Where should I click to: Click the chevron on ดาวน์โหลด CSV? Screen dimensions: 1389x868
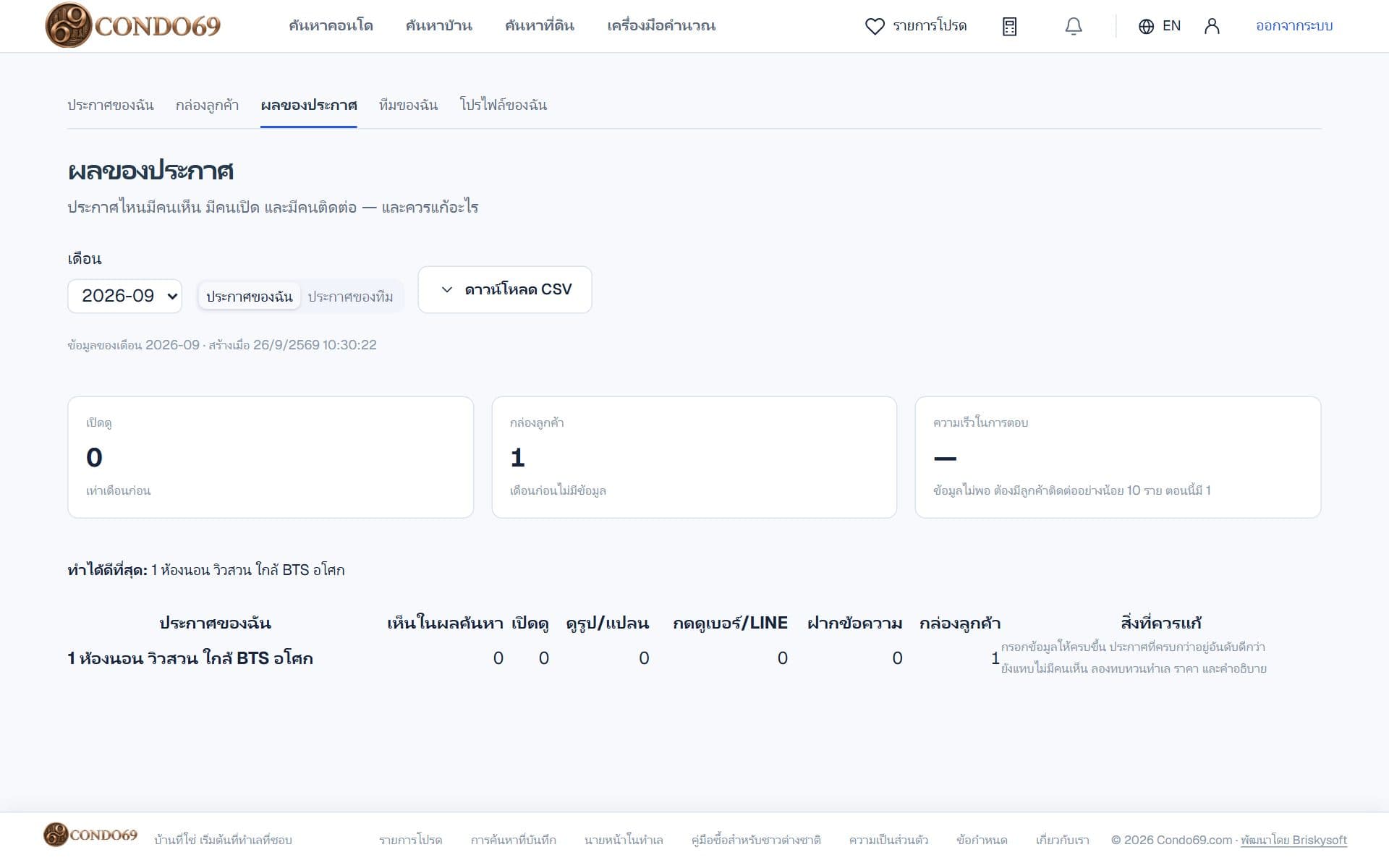click(x=447, y=289)
